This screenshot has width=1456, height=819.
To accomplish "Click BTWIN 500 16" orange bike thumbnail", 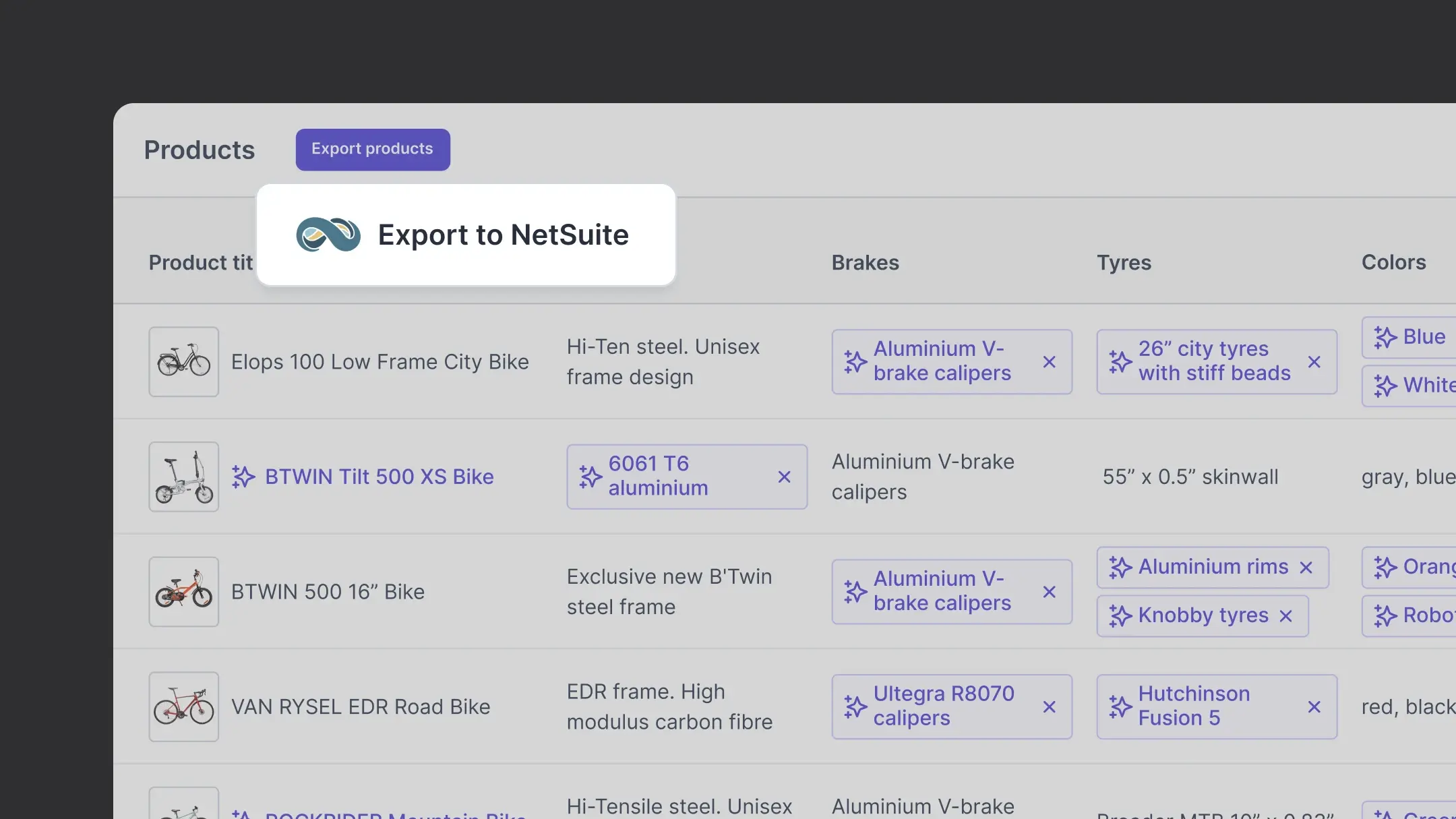I will coord(183,592).
